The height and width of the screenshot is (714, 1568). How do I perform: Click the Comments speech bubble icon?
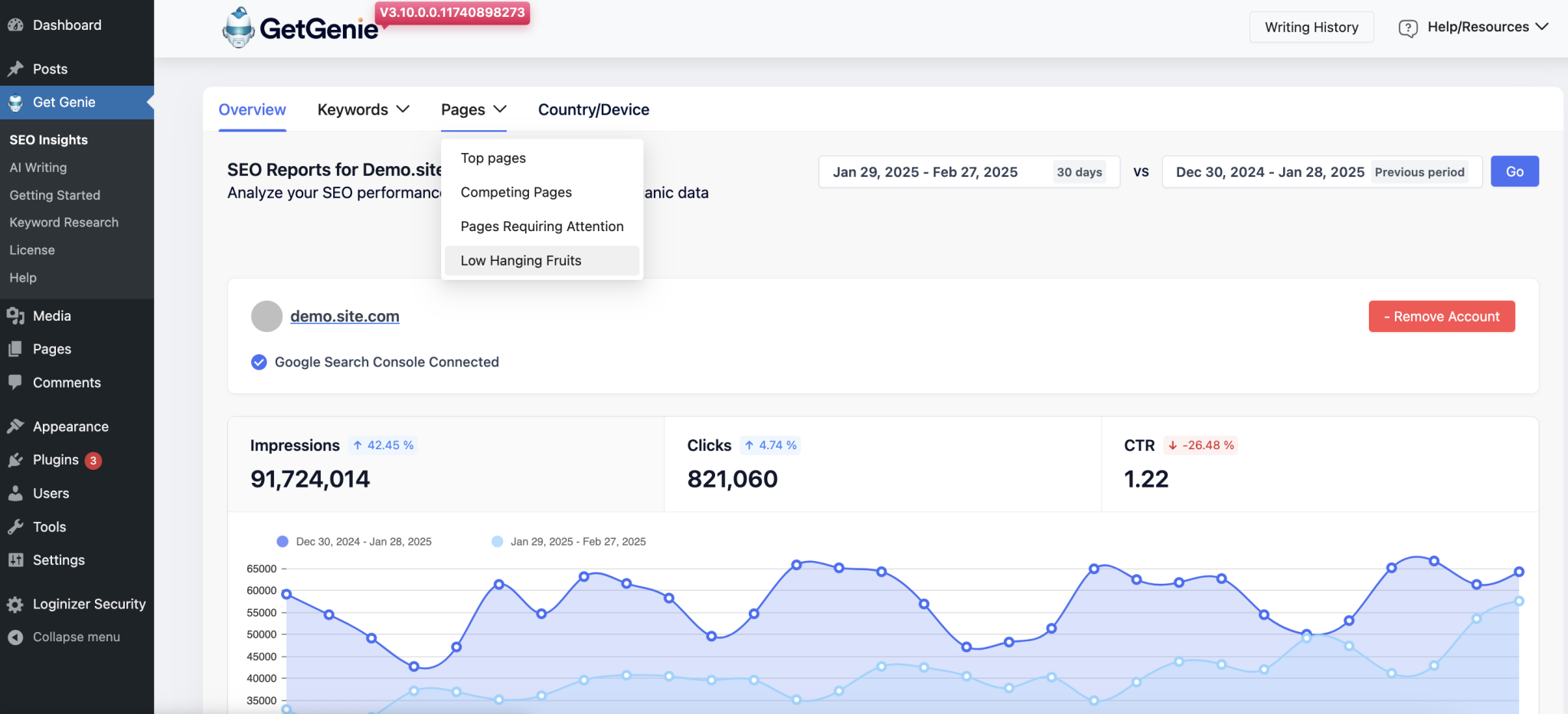coord(15,382)
